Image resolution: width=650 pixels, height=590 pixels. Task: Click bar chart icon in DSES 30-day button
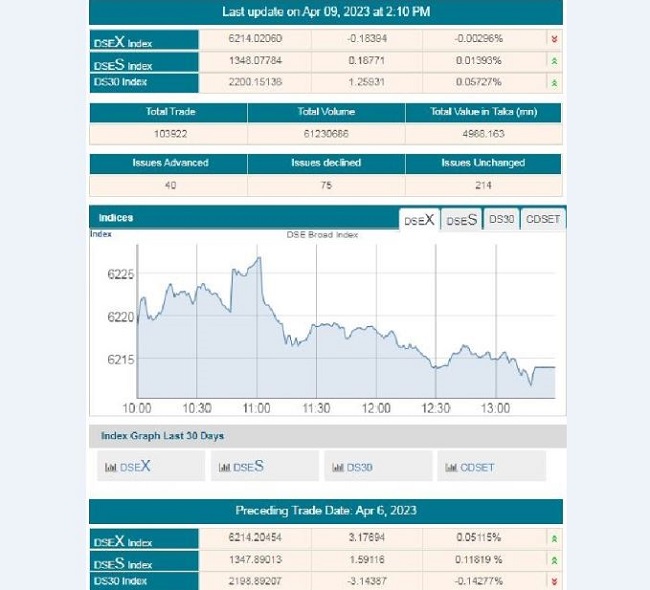point(224,467)
